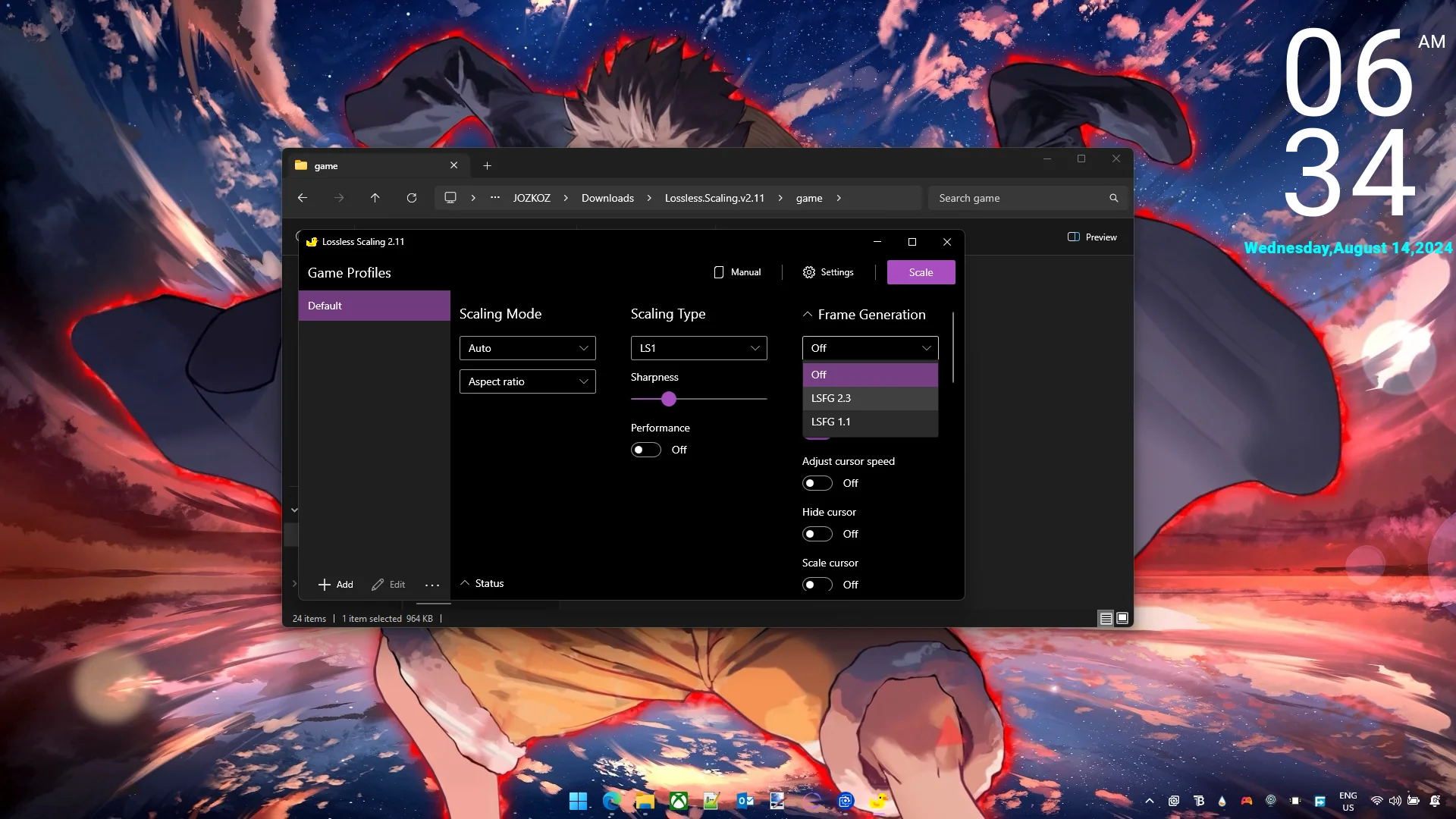Viewport: 1456px width, 819px height.
Task: Toggle the Performance switch
Action: click(646, 450)
